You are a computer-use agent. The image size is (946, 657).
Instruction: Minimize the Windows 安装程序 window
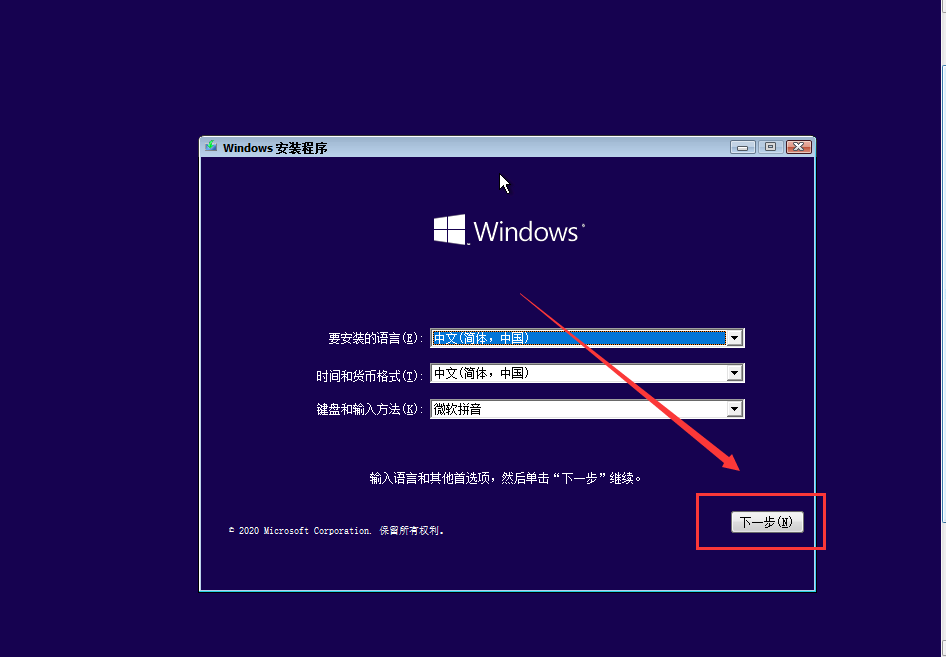[742, 147]
